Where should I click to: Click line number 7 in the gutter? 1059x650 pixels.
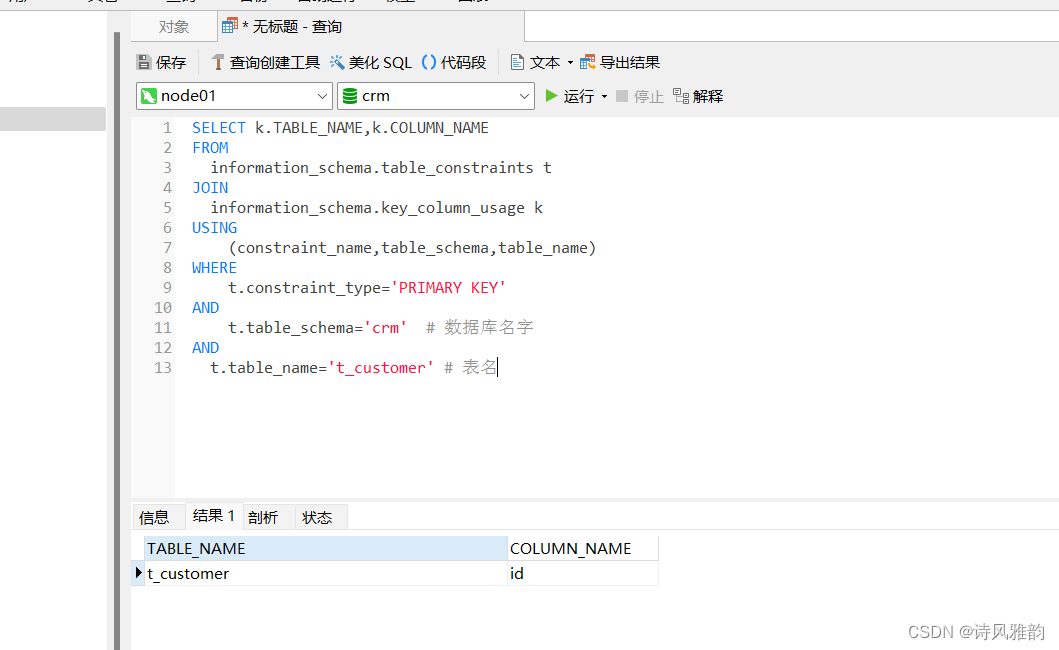pos(167,248)
